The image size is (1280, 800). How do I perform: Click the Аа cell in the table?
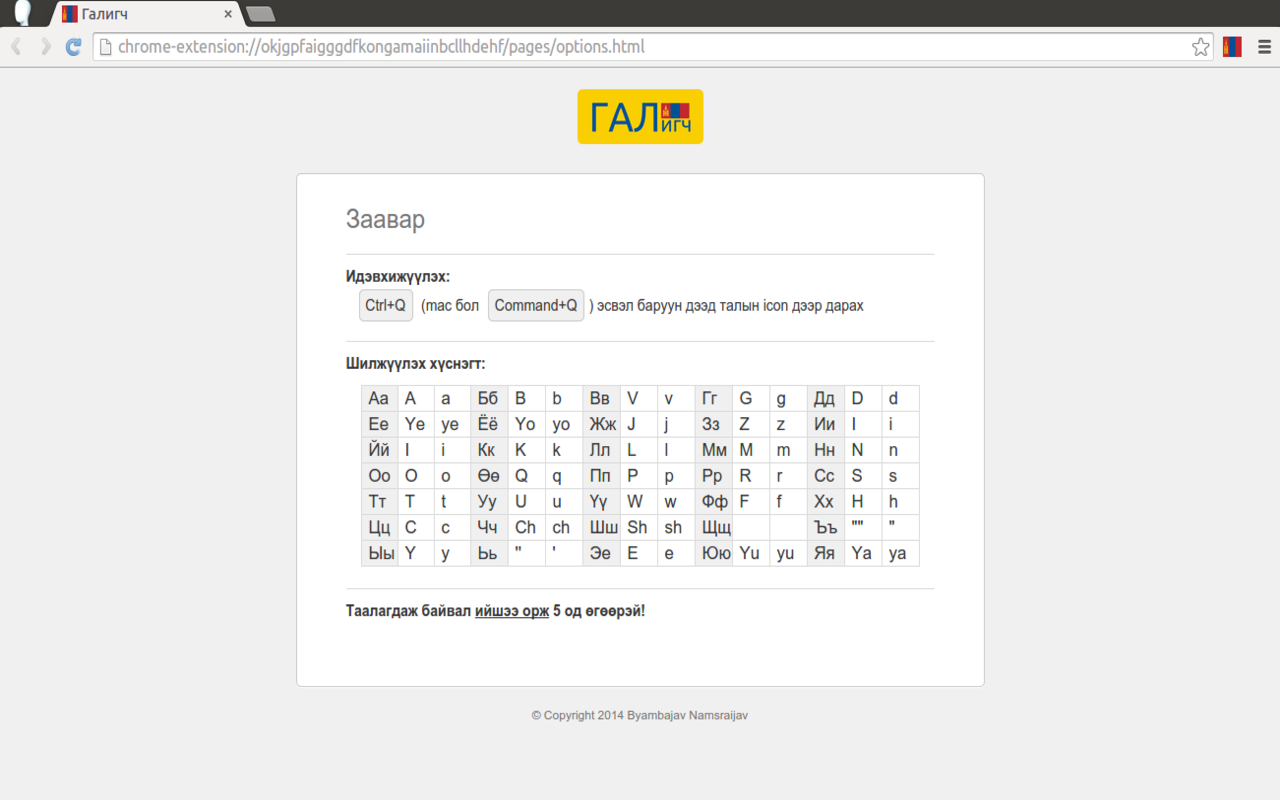click(380, 398)
